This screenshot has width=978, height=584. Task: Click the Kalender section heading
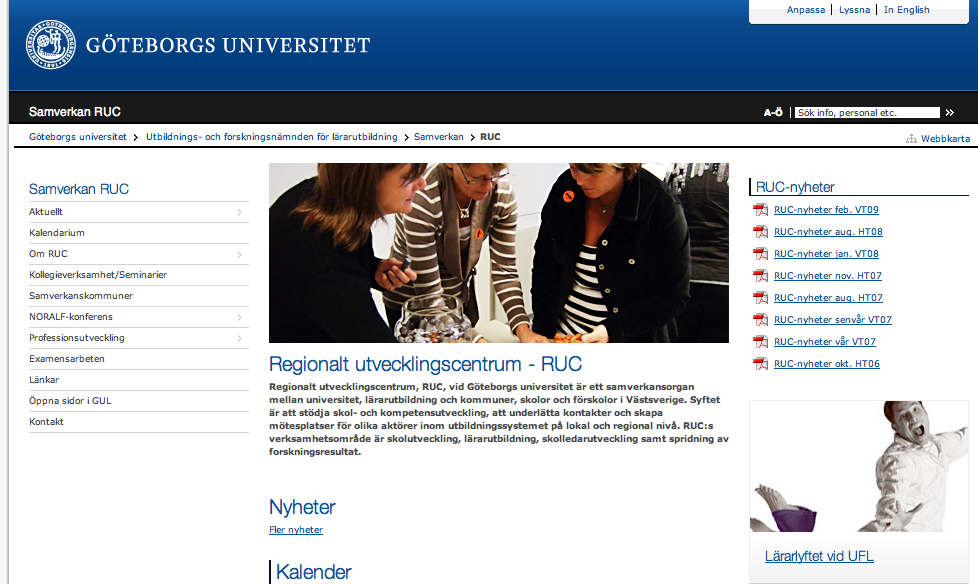click(314, 572)
